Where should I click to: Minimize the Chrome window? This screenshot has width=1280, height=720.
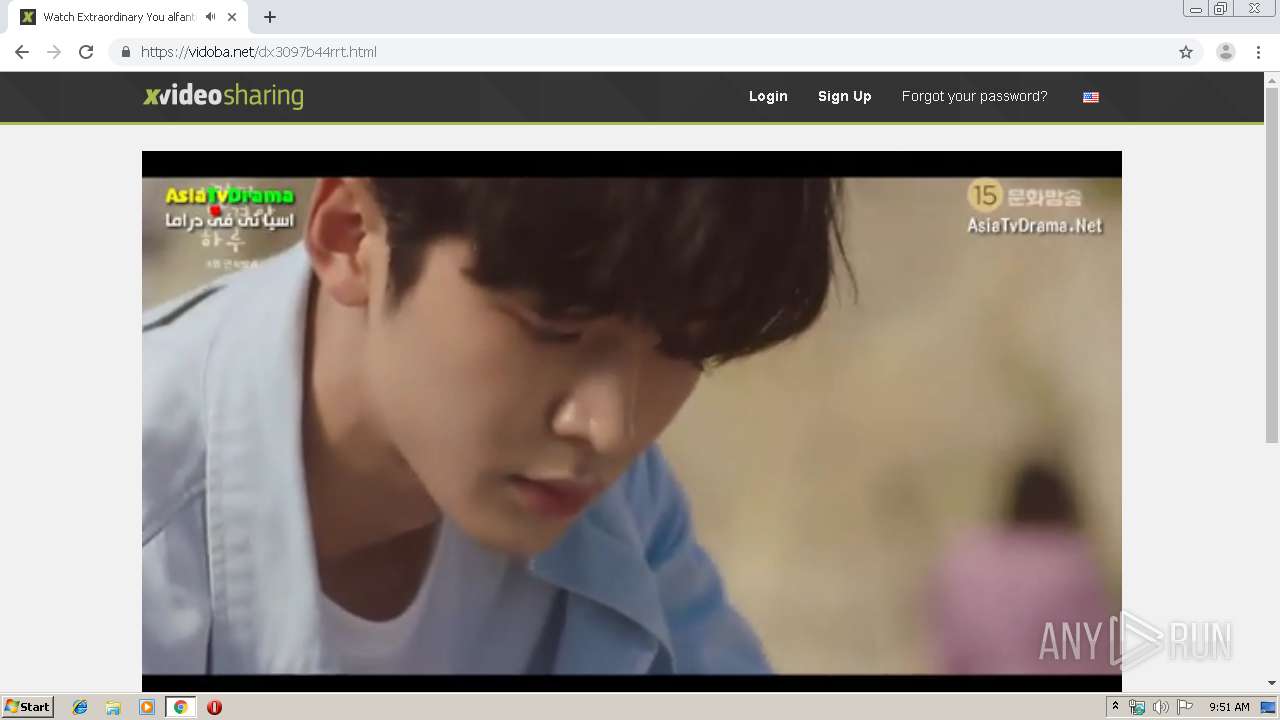coord(1195,9)
